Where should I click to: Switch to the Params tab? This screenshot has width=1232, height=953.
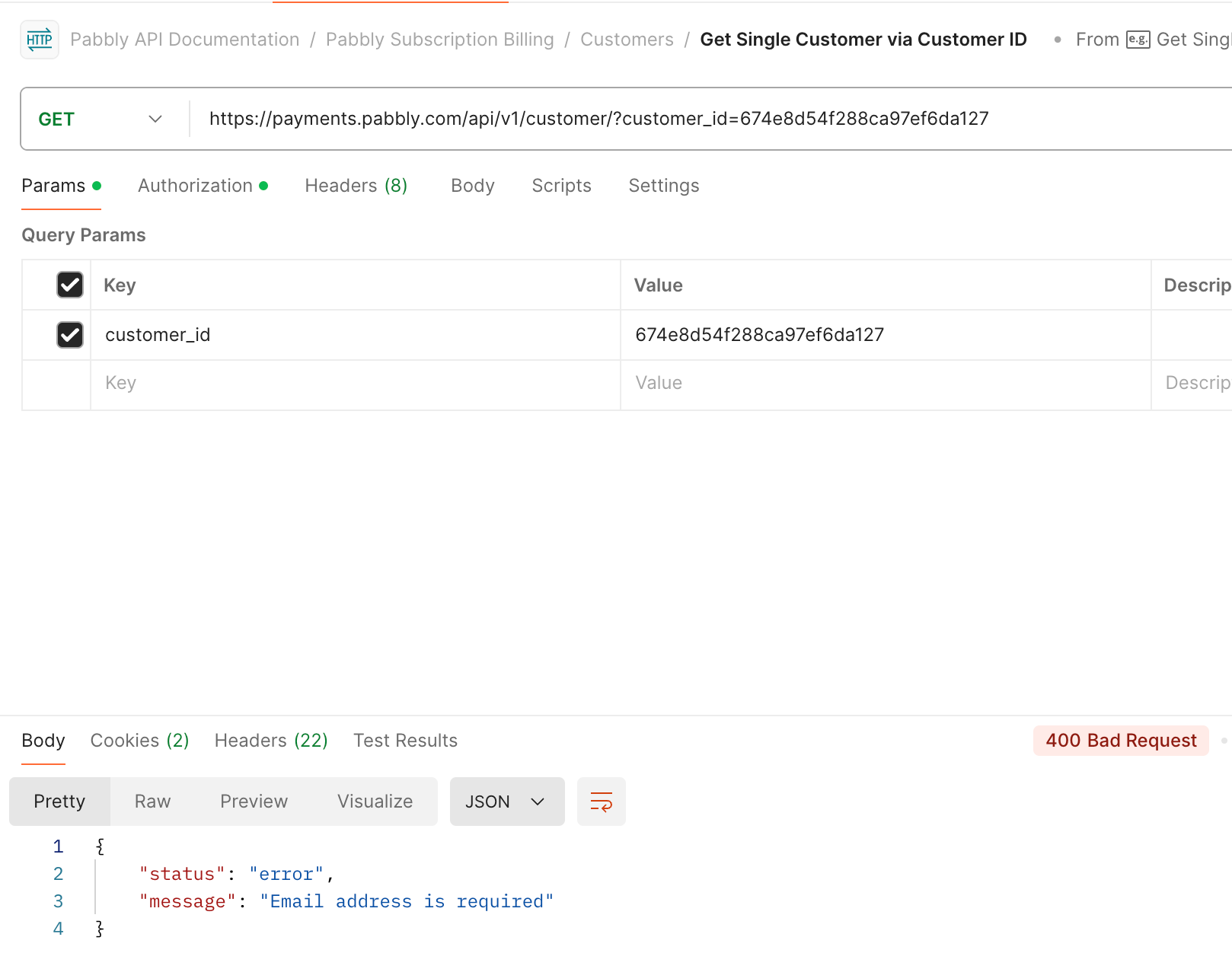click(61, 186)
